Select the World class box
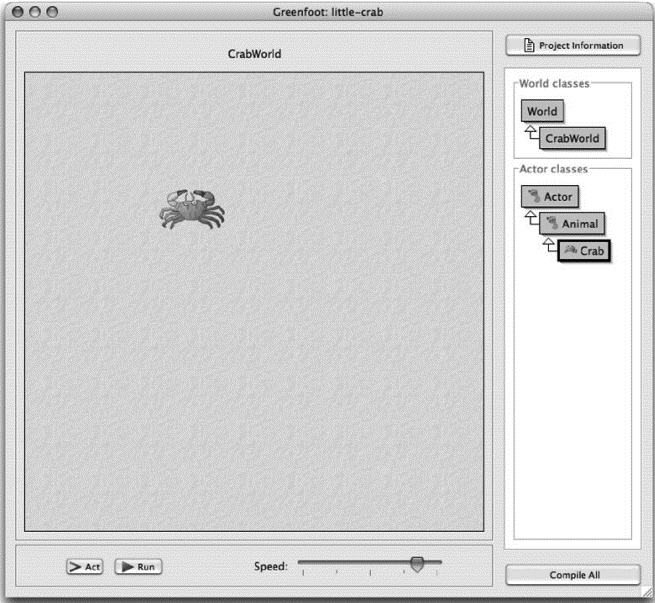The image size is (655, 603). point(542,111)
